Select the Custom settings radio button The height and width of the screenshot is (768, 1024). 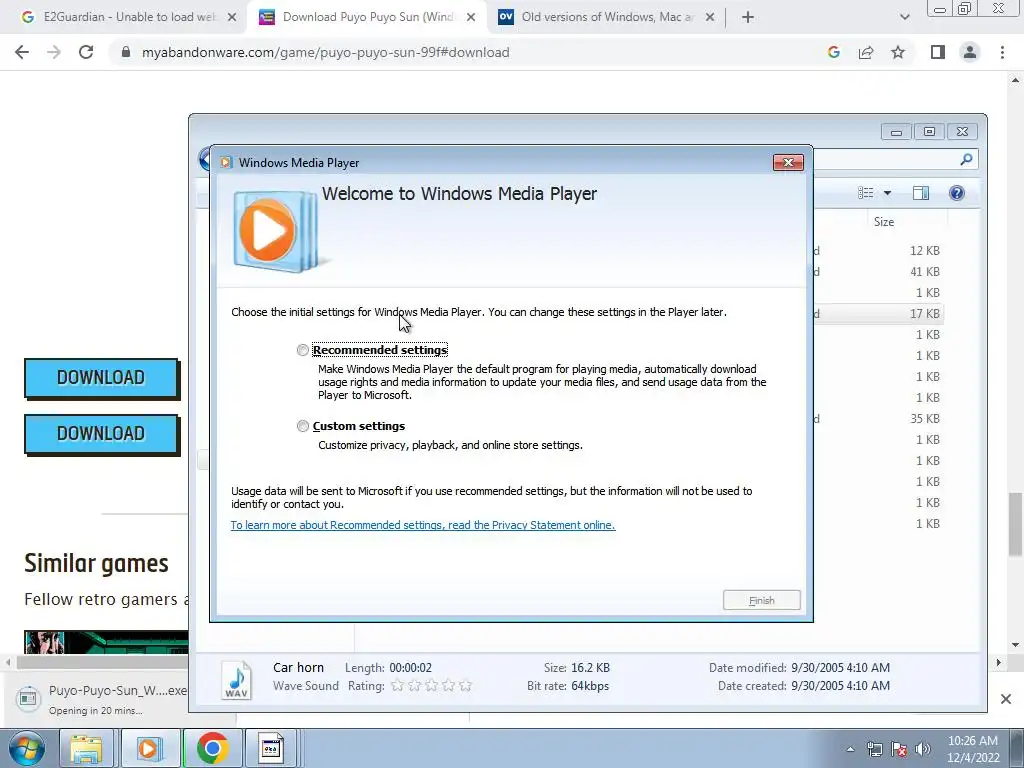pos(302,426)
